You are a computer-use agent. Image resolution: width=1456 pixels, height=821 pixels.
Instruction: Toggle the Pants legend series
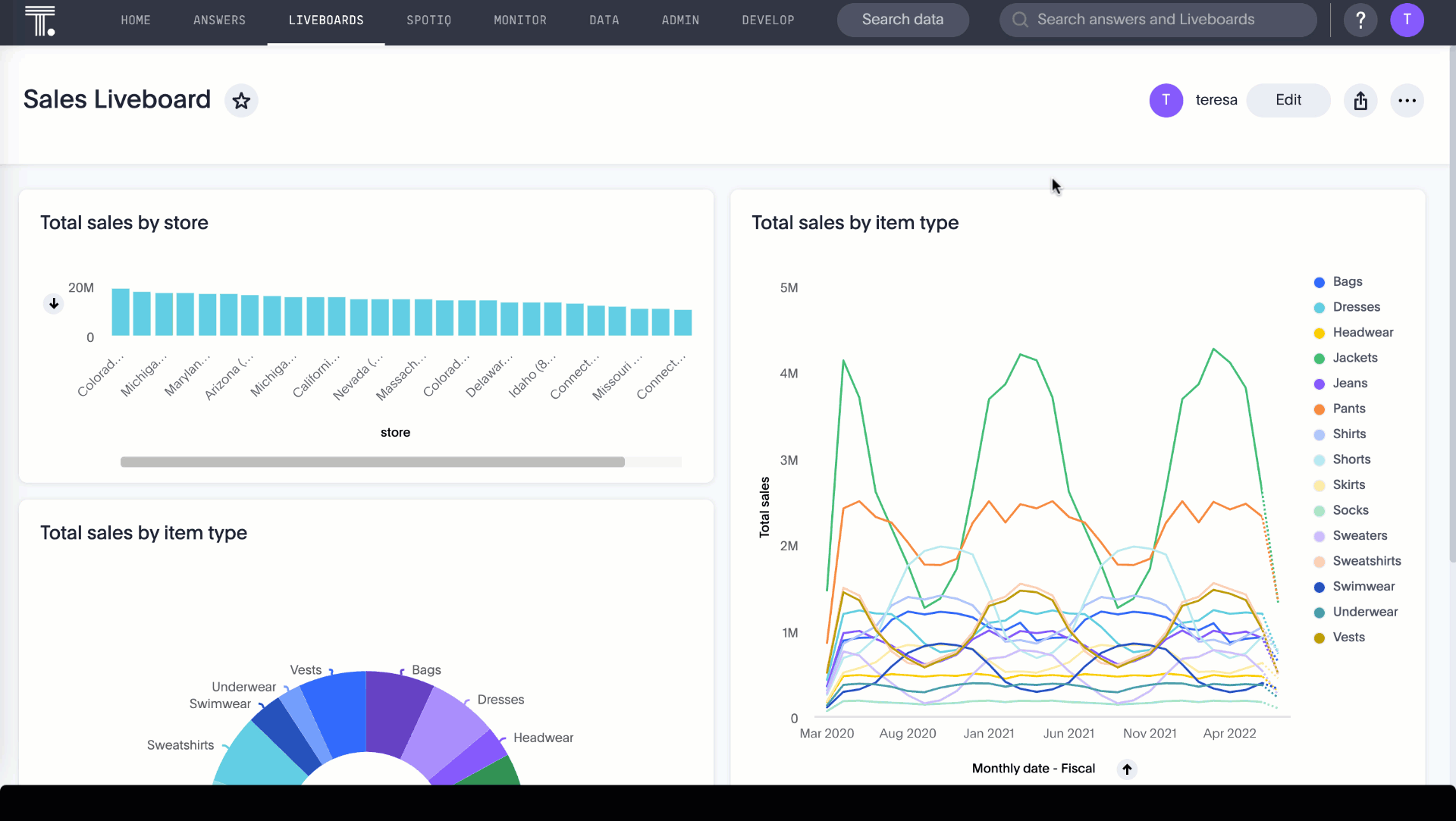(x=1348, y=409)
